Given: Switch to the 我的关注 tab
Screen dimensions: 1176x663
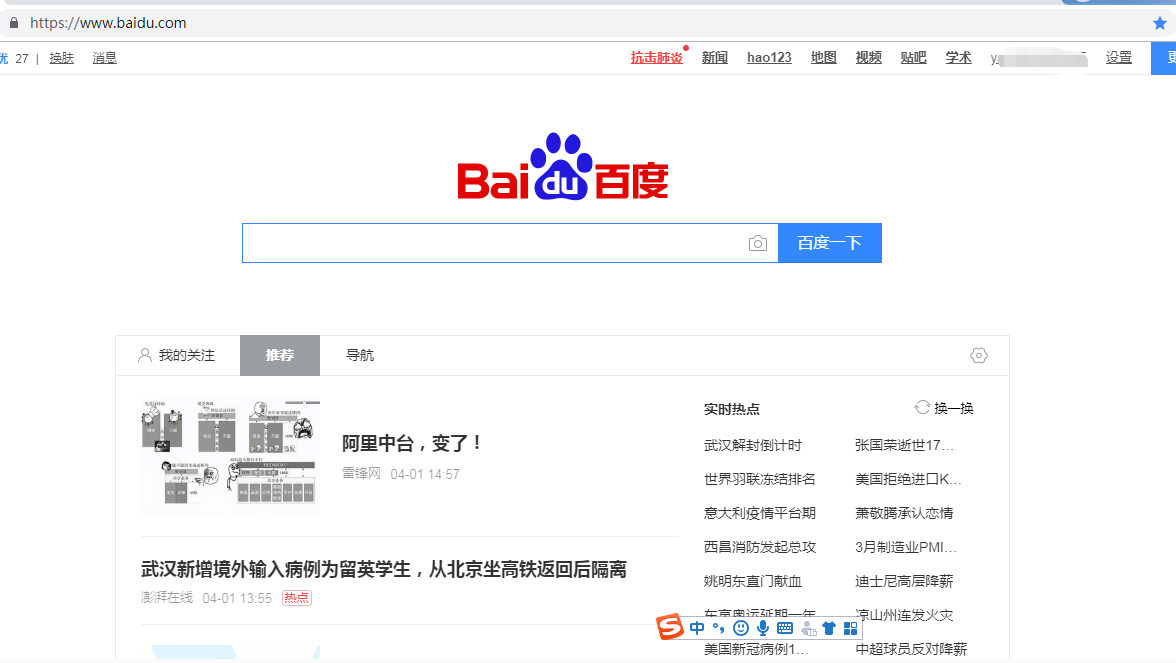Looking at the screenshot, I should point(178,356).
